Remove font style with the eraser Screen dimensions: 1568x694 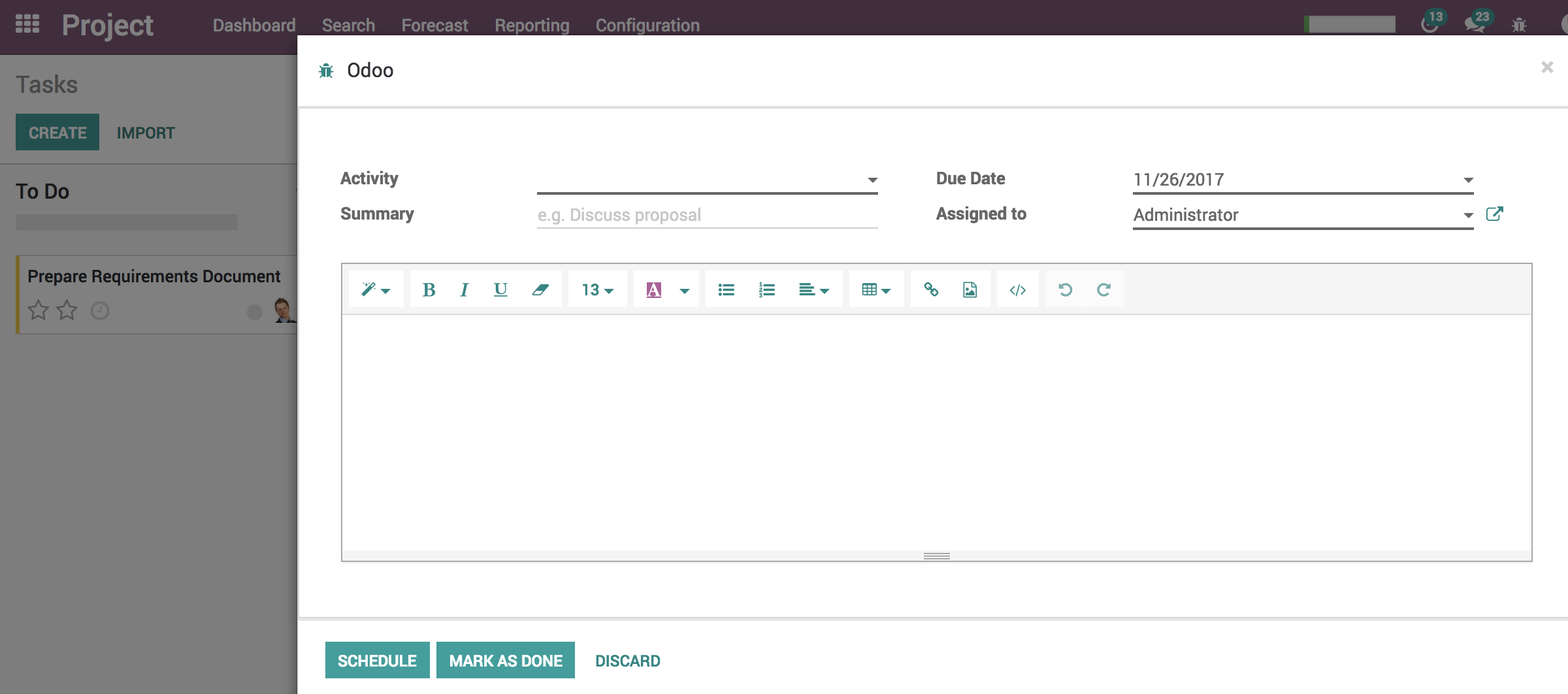[x=540, y=289]
